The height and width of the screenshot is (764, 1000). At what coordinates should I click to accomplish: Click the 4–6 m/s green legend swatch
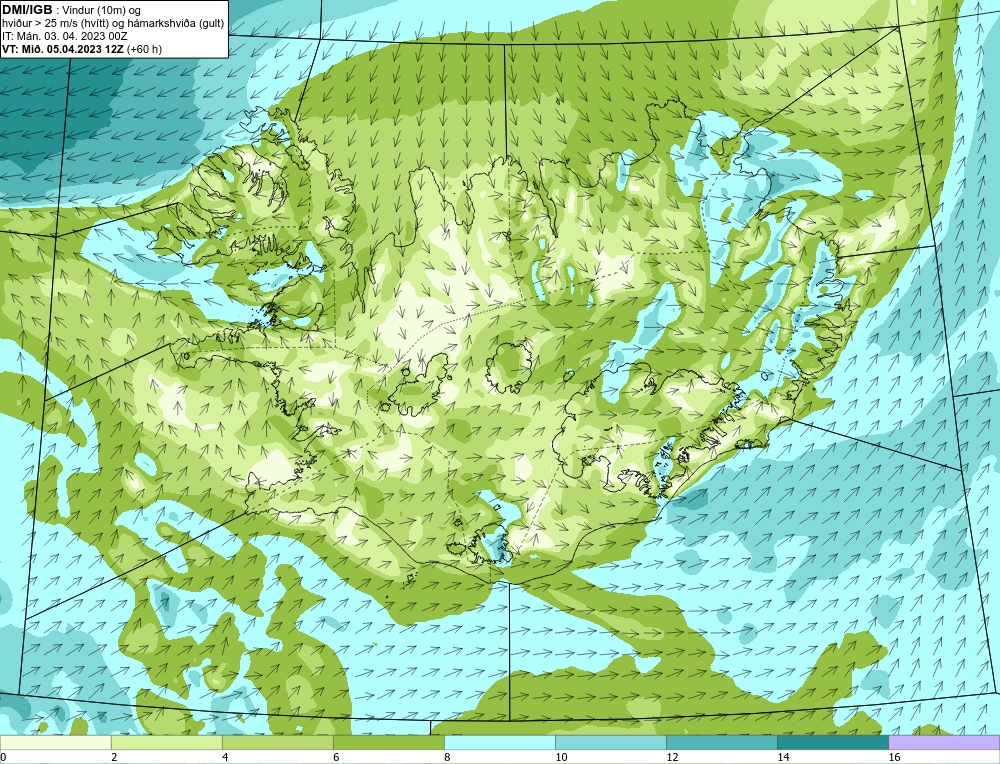277,742
